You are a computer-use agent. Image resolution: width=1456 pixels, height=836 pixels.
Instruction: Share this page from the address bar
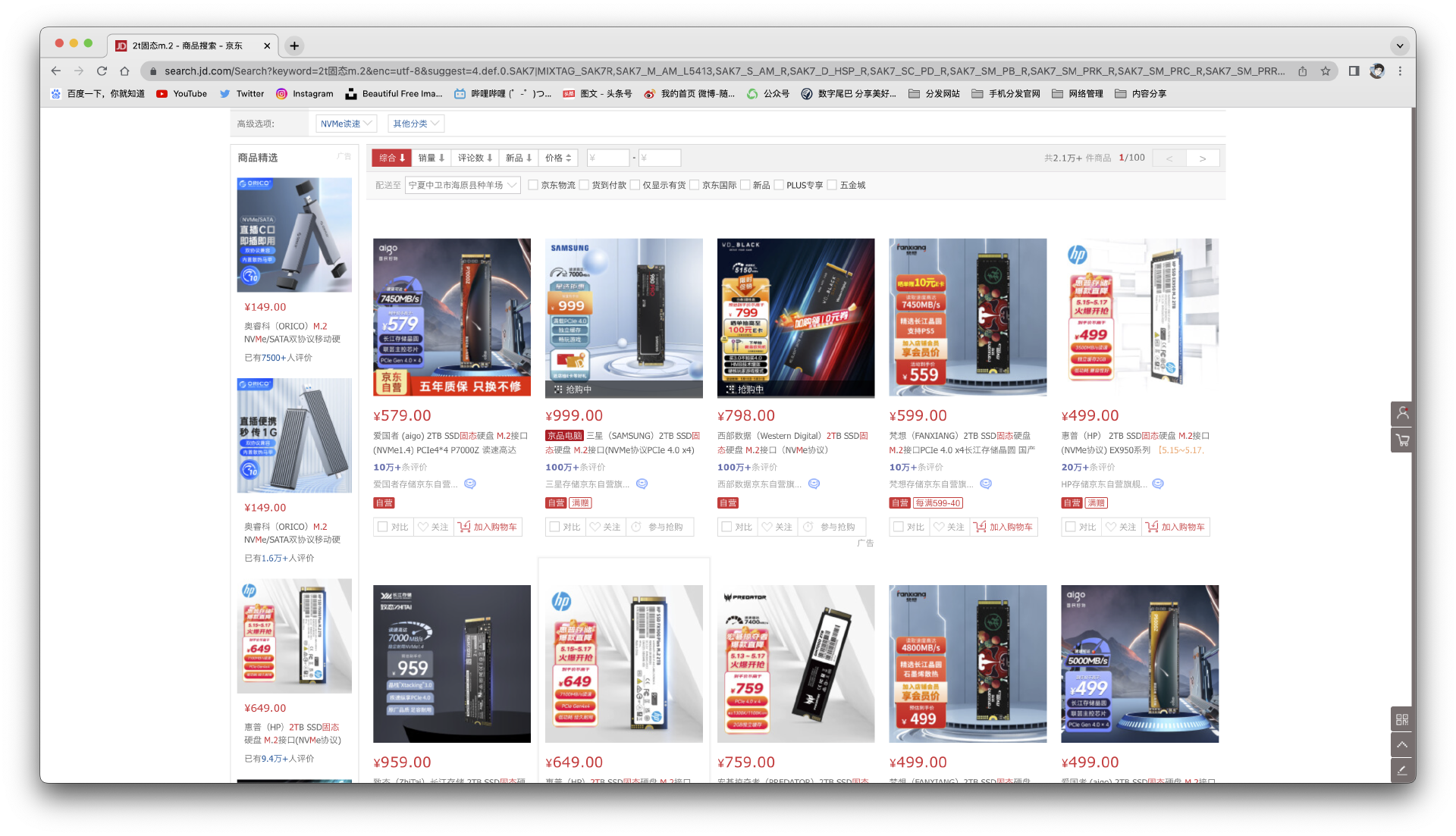pyautogui.click(x=1303, y=71)
